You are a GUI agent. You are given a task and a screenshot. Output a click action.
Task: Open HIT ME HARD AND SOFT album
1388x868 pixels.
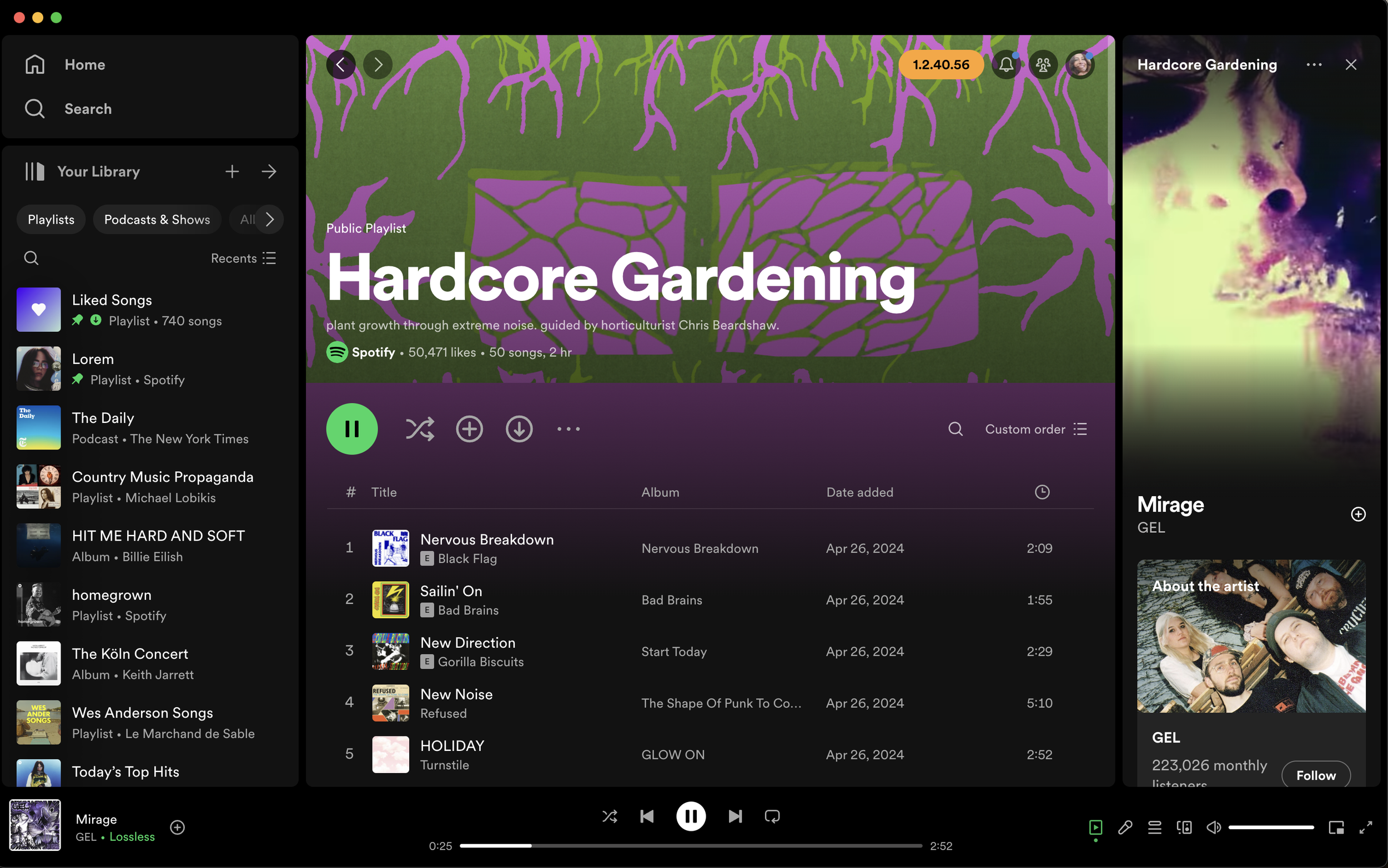(x=150, y=546)
